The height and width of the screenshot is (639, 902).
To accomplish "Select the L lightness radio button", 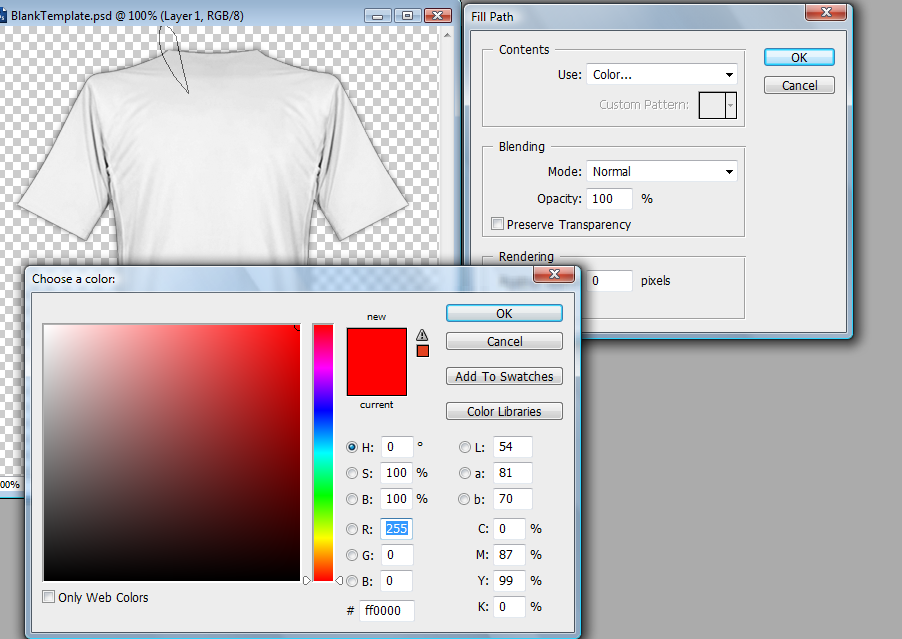I will 465,447.
